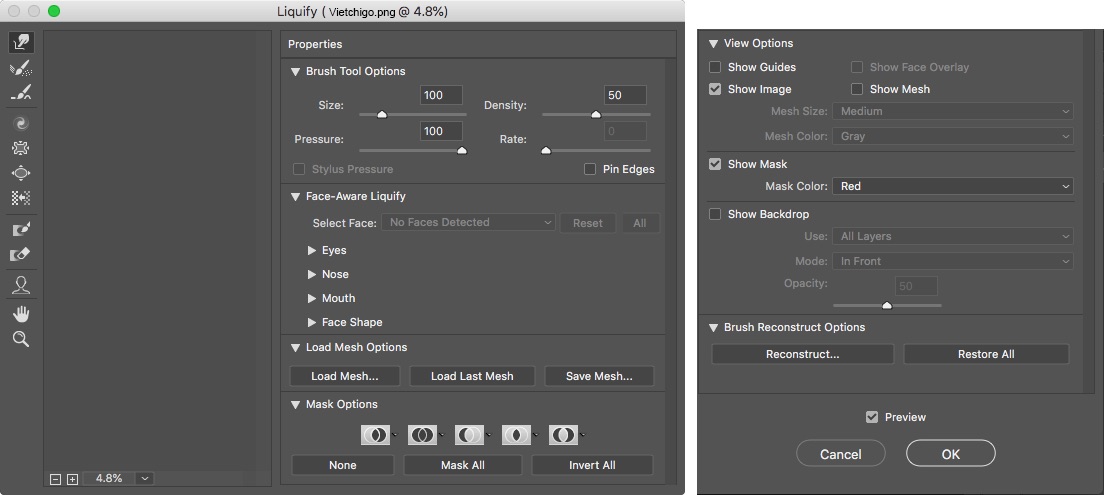Image resolution: width=1104 pixels, height=495 pixels.
Task: Click the Mask All button
Action: point(463,465)
